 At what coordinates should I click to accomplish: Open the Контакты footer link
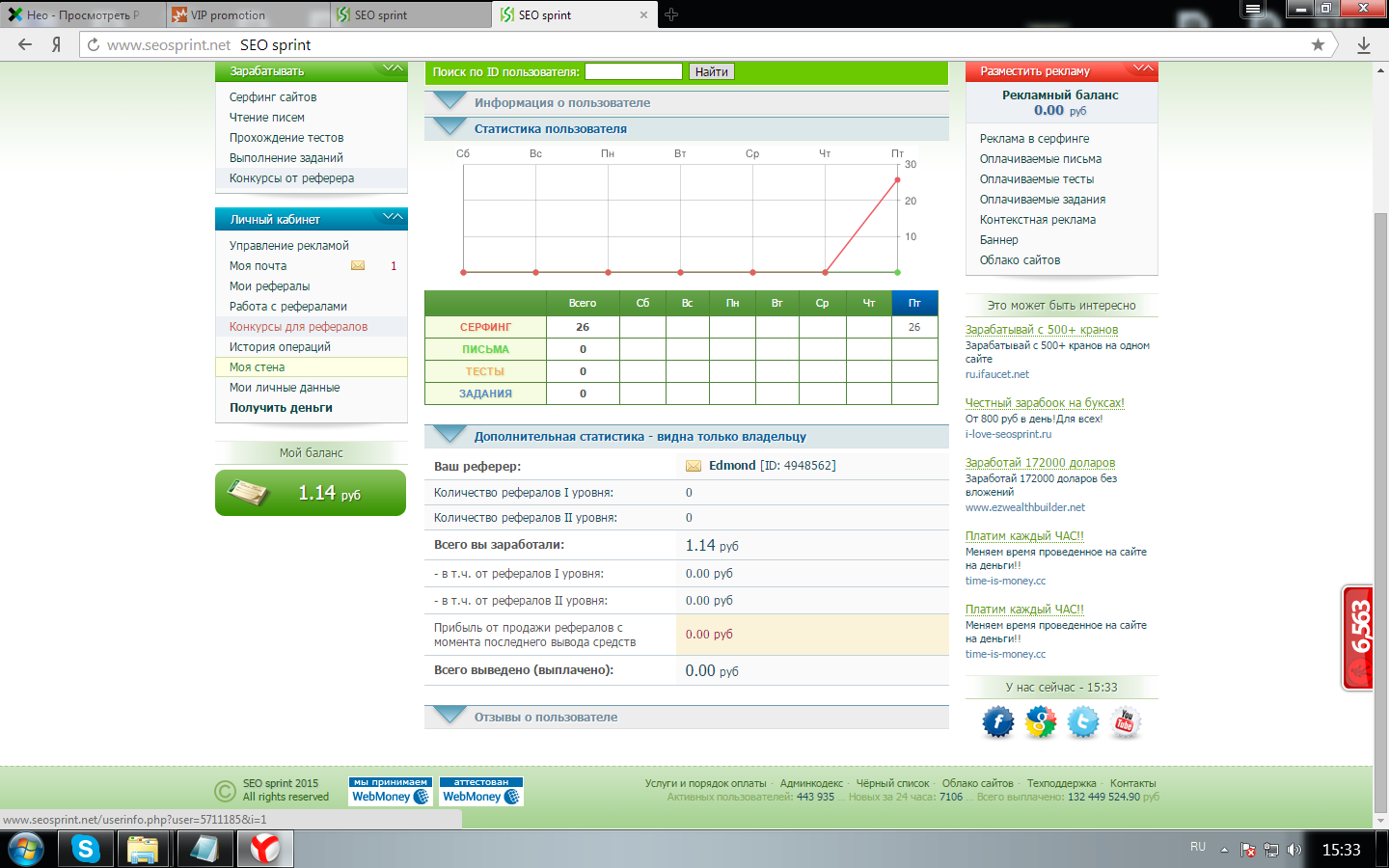click(x=1132, y=783)
